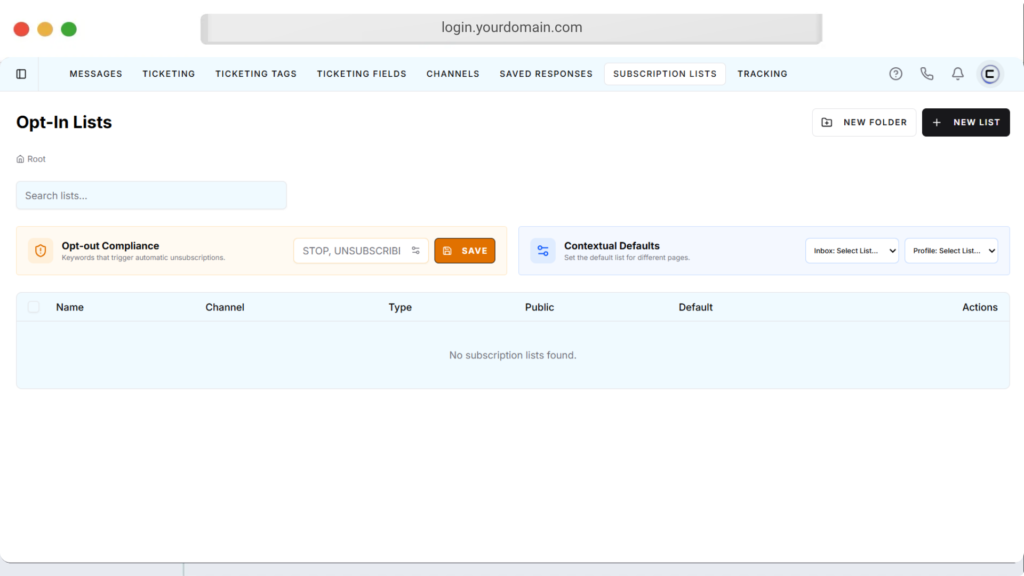The image size is (1024, 576).
Task: Select the Tracking tab
Action: (x=762, y=74)
